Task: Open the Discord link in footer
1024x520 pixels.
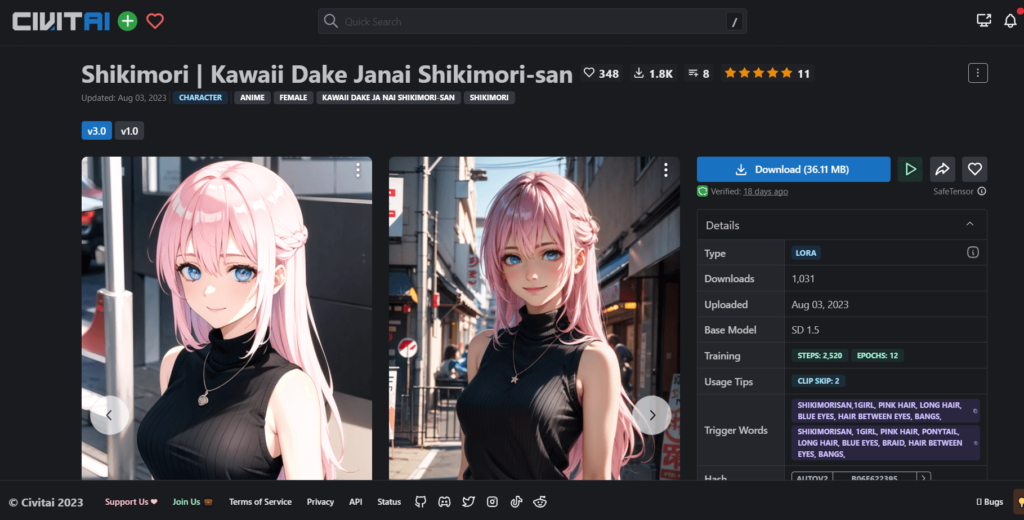Action: [444, 502]
